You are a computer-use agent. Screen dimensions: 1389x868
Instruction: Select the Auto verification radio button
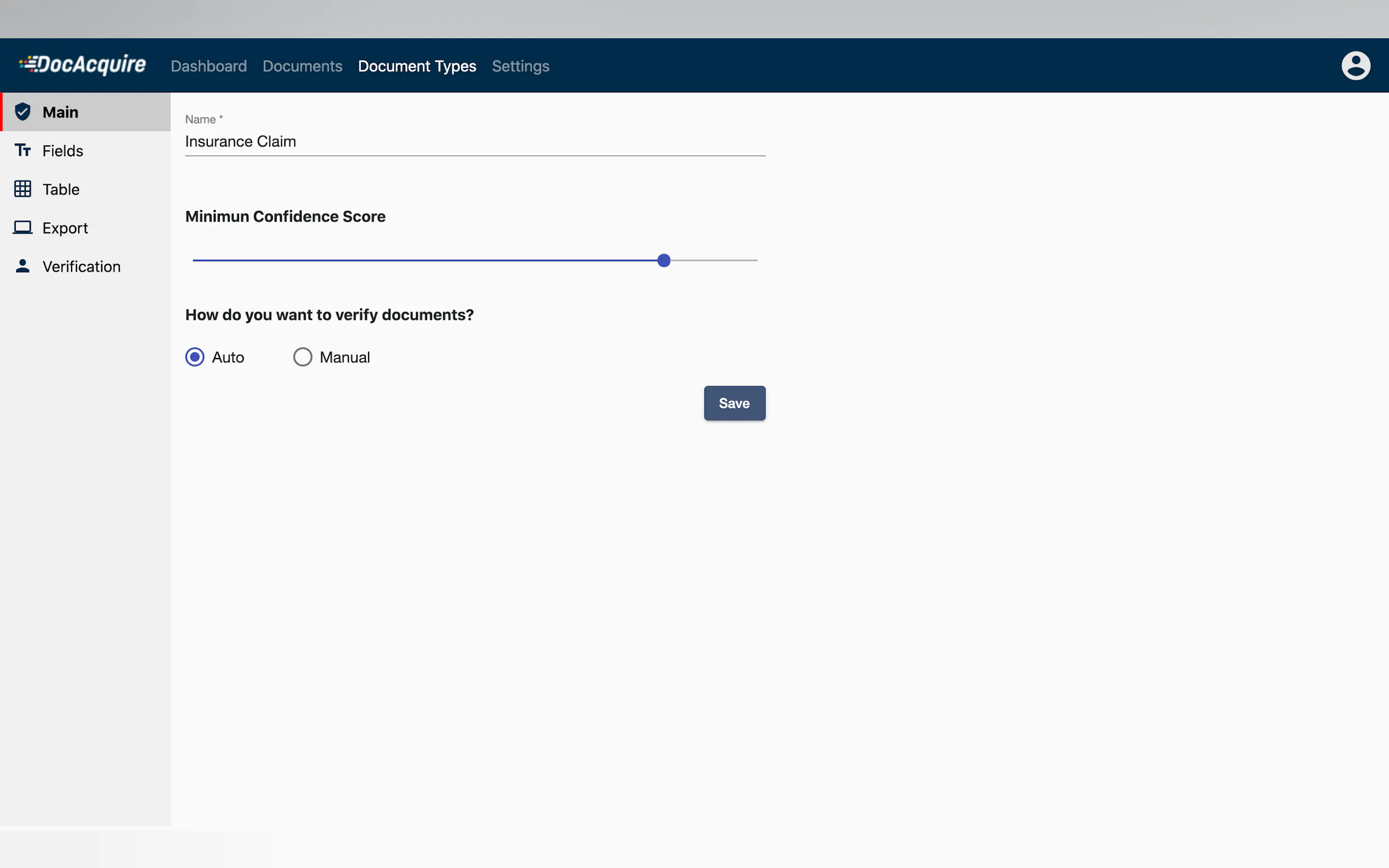pyautogui.click(x=195, y=357)
